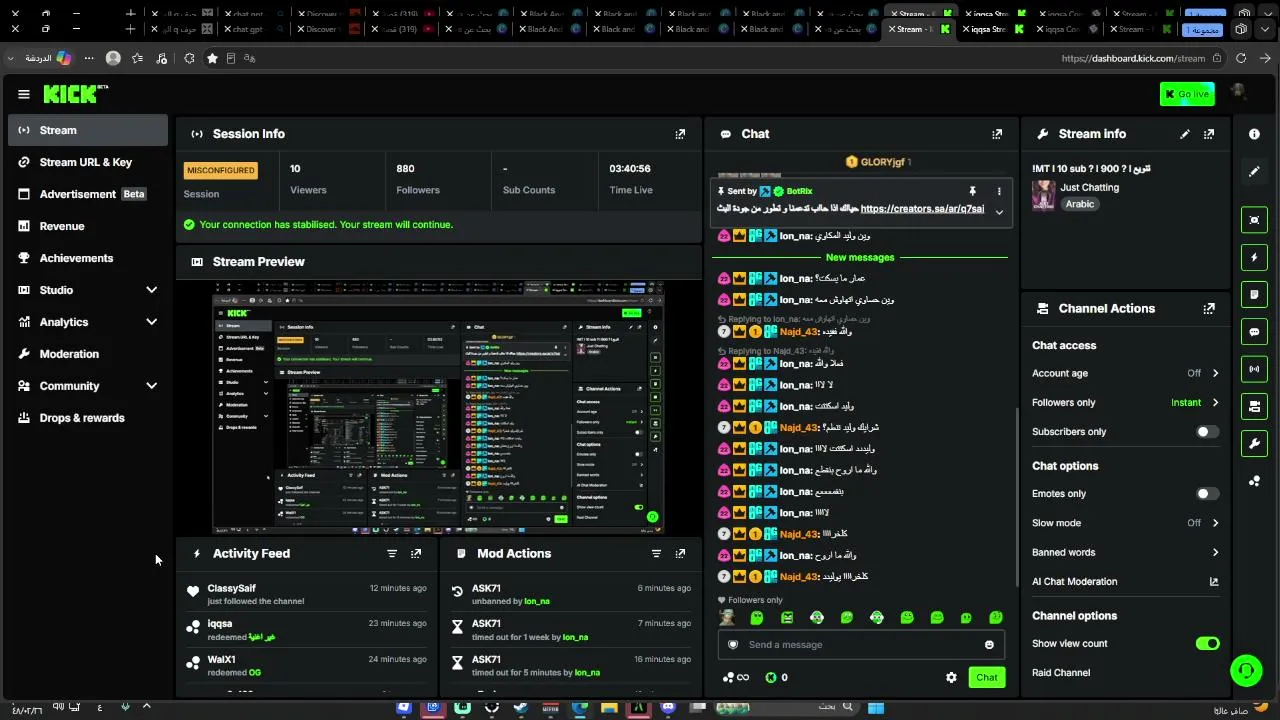Click Raid Channel option
Image resolution: width=1280 pixels, height=720 pixels.
tap(1061, 673)
